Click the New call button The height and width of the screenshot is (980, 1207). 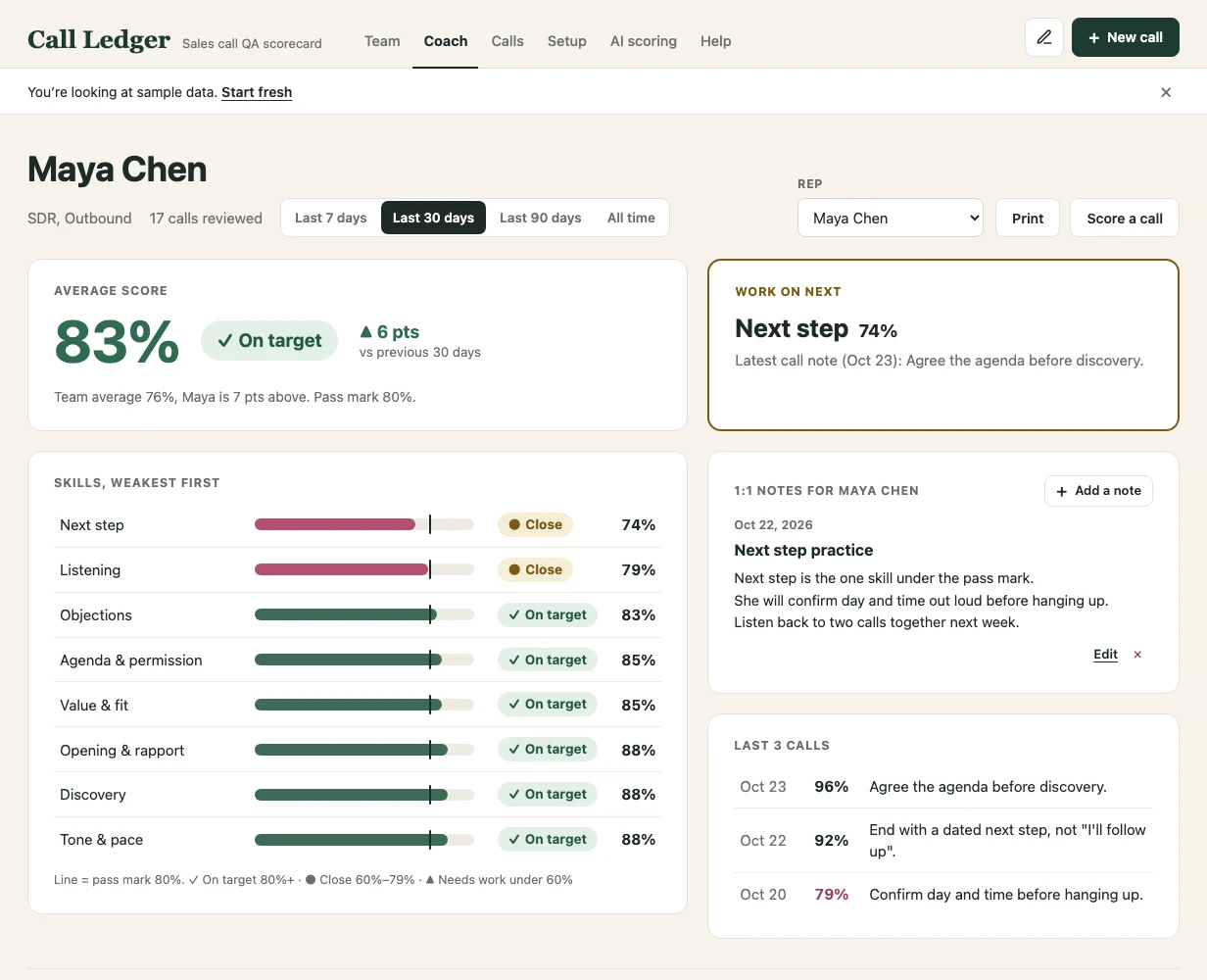tap(1126, 37)
